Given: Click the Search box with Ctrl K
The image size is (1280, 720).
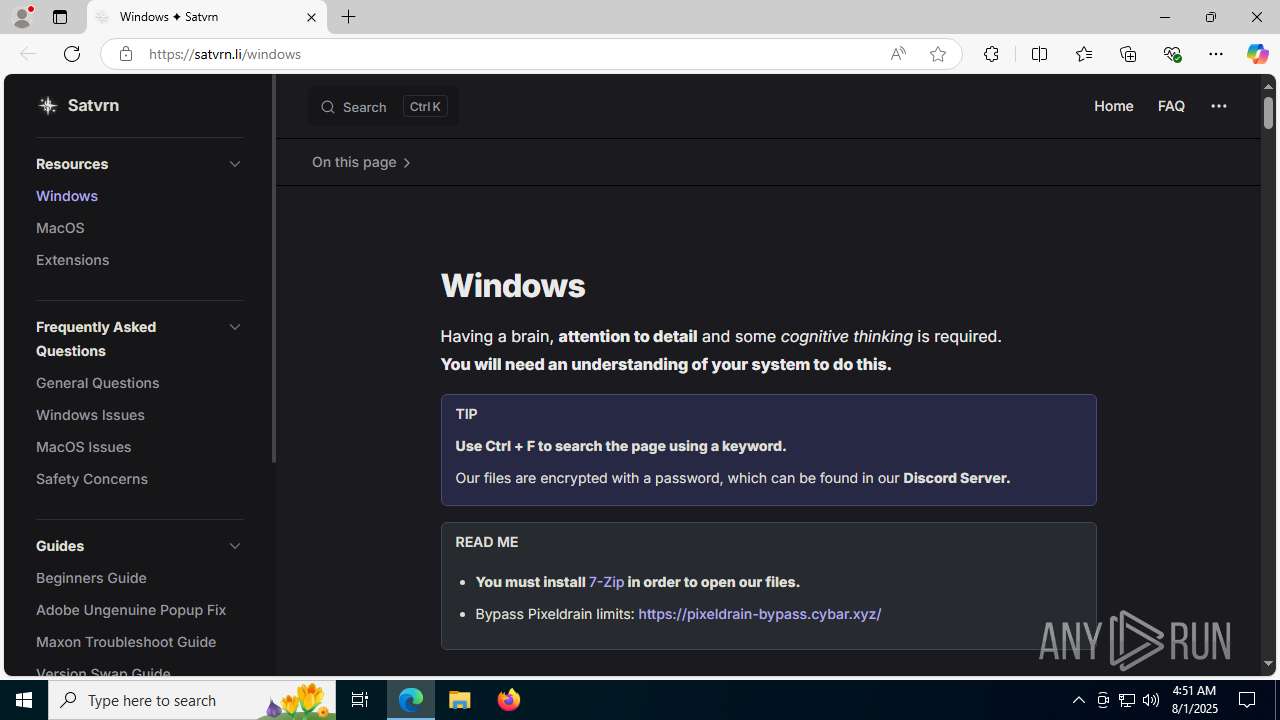Looking at the screenshot, I should (383, 107).
